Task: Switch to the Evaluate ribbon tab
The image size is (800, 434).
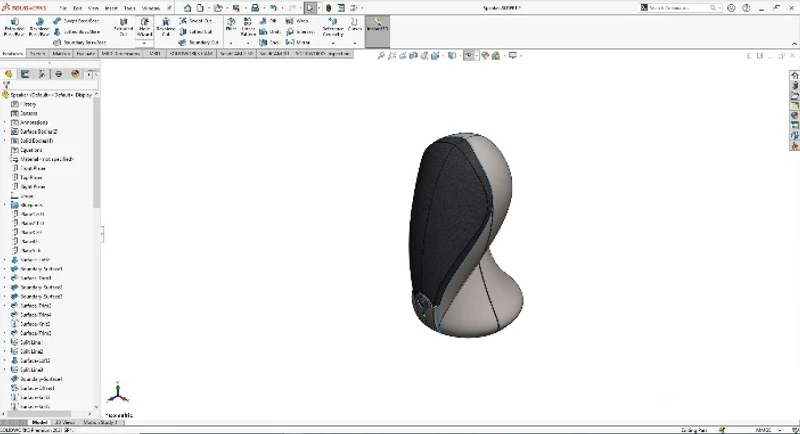Action: [x=85, y=53]
